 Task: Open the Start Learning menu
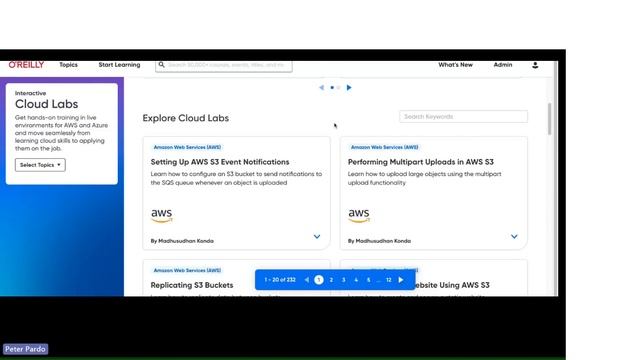click(119, 65)
